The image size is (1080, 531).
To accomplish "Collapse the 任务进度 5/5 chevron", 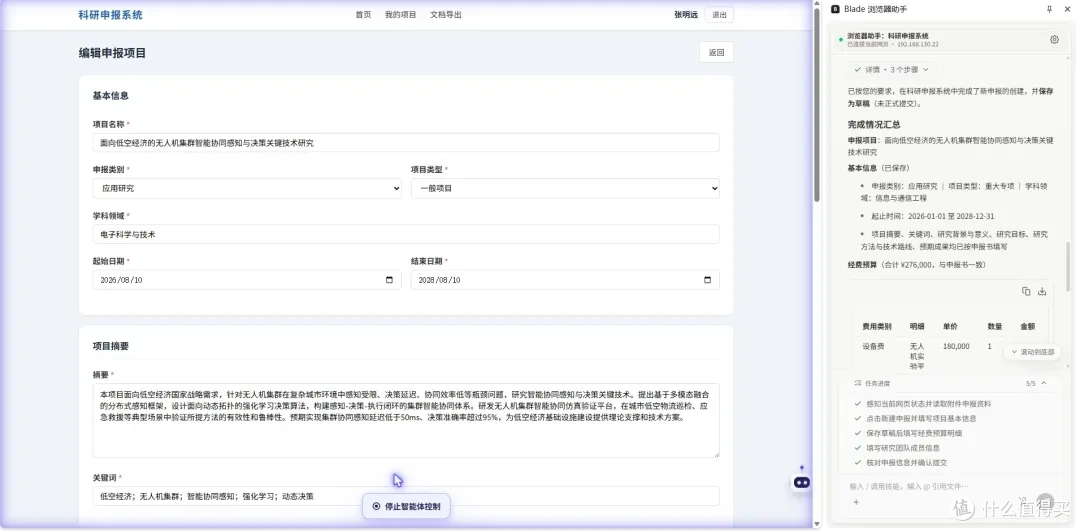I will (x=1044, y=383).
